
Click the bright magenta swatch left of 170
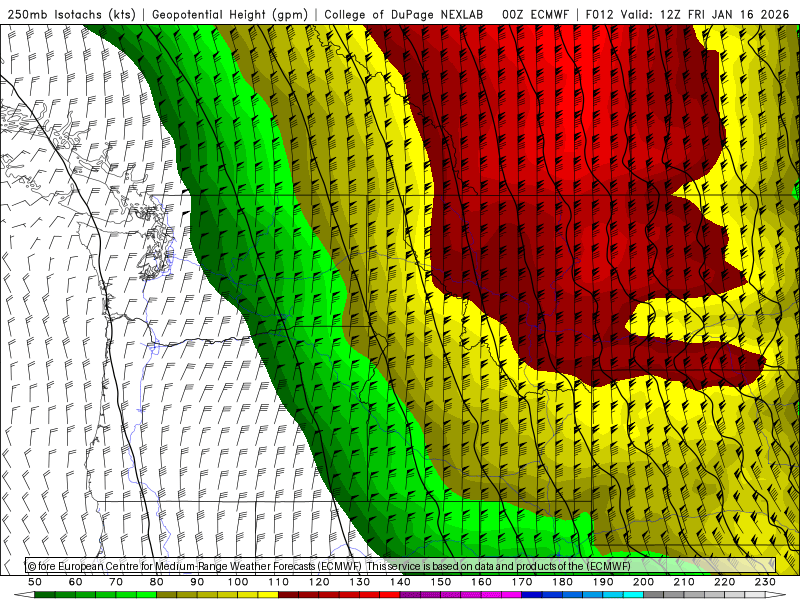pyautogui.click(x=511, y=595)
